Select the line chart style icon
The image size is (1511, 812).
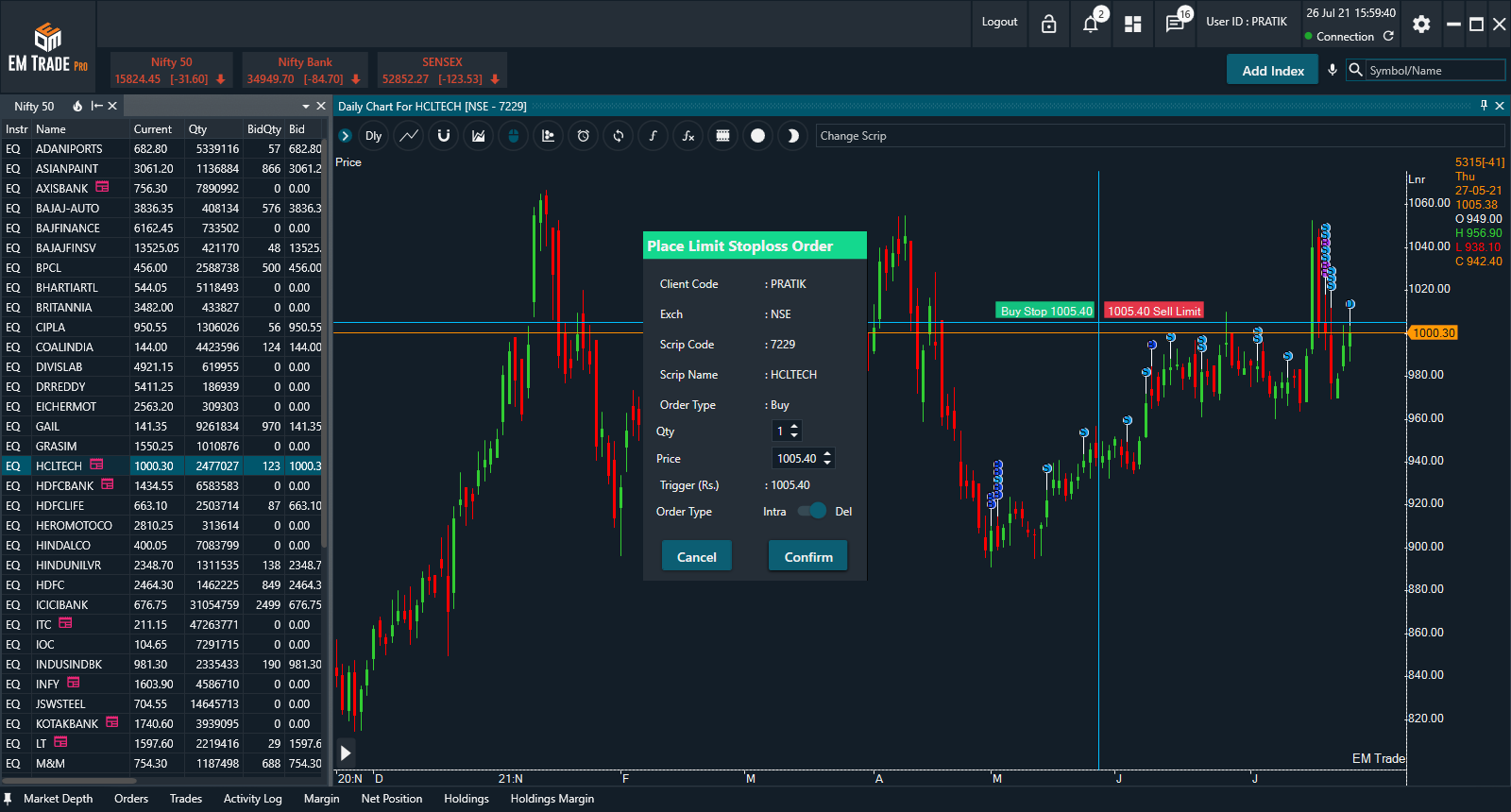click(409, 136)
